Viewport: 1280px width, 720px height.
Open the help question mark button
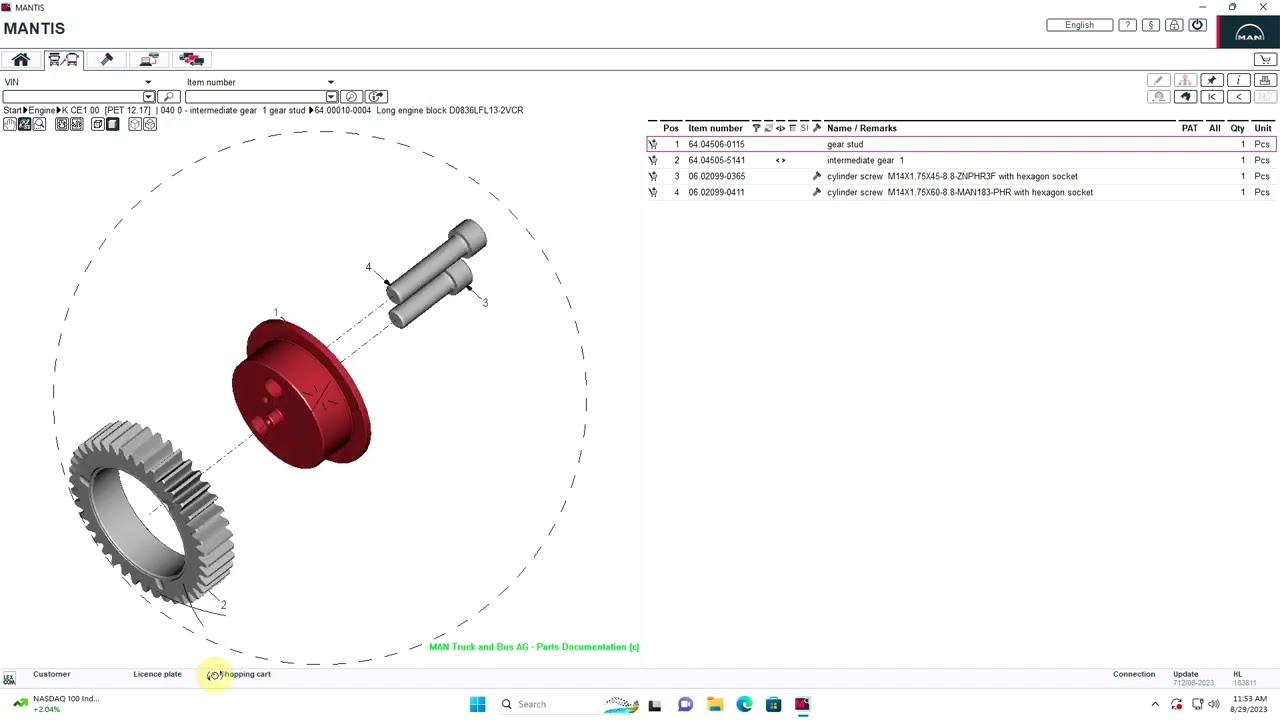pyautogui.click(x=1127, y=25)
